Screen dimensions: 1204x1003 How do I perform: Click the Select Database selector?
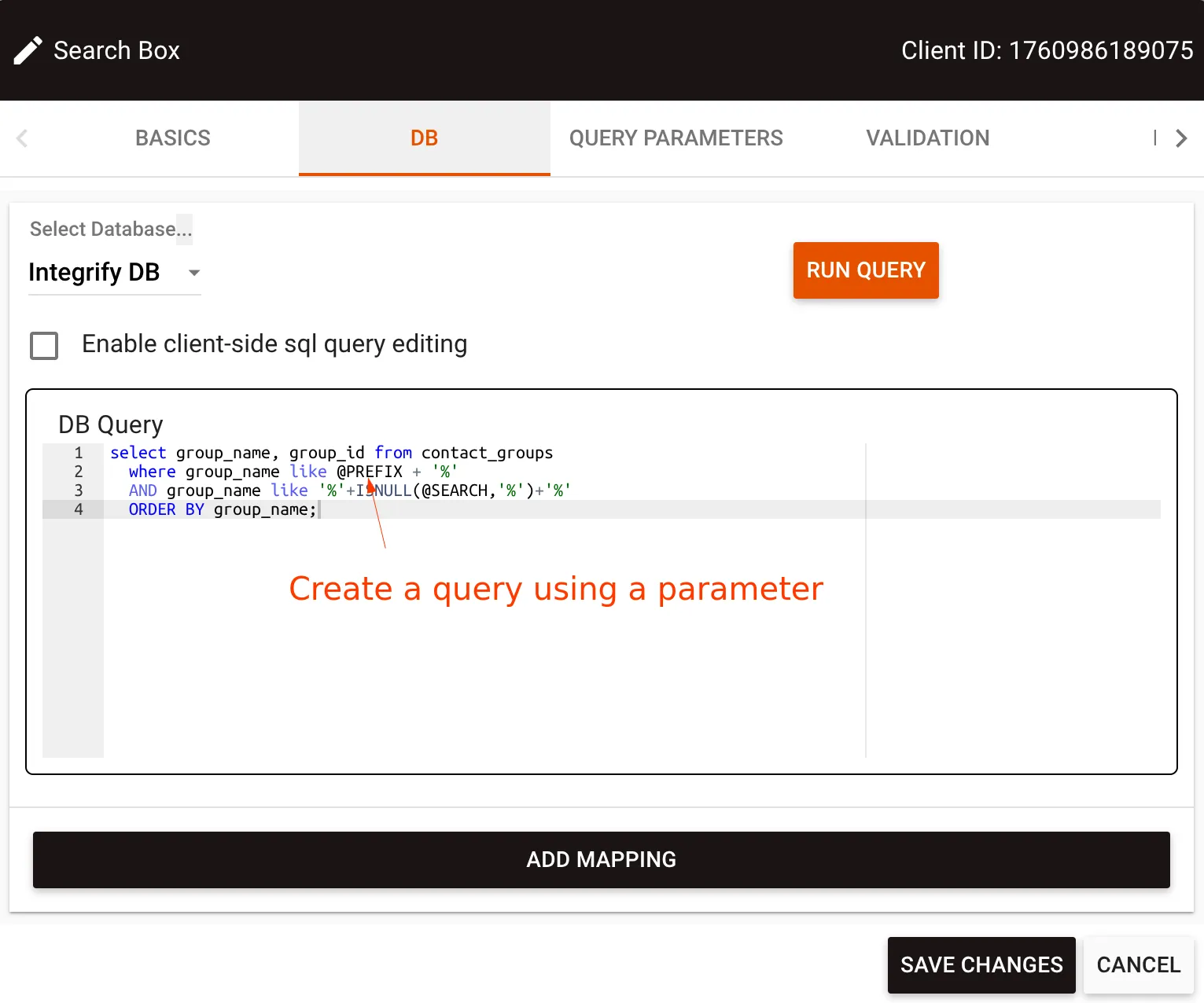pyautogui.click(x=110, y=229)
